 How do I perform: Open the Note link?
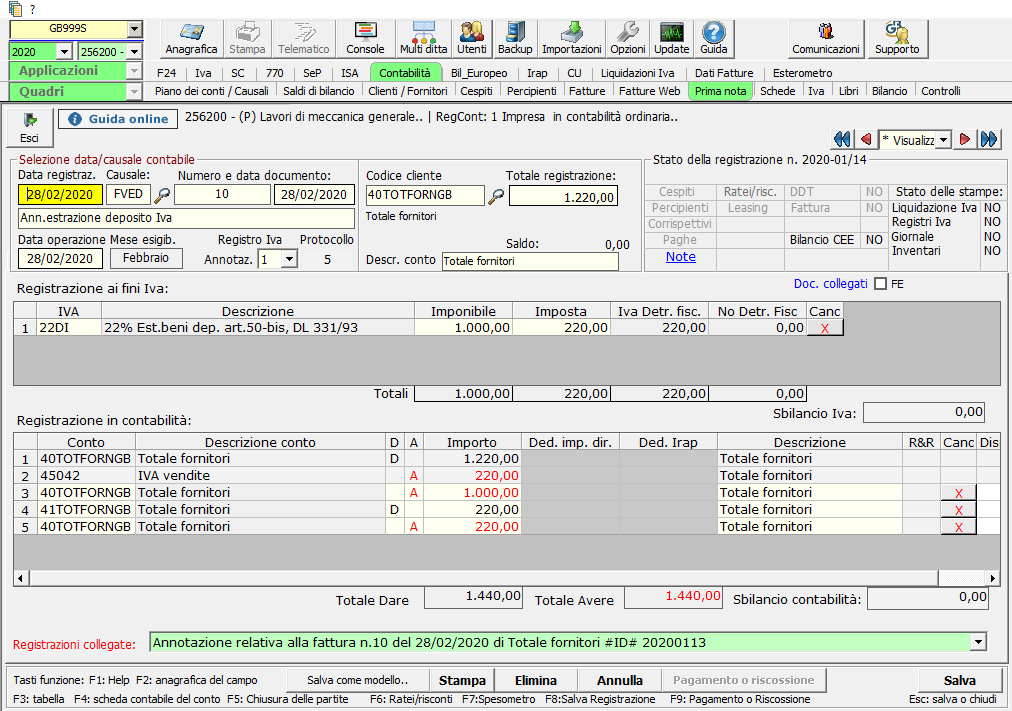point(680,257)
